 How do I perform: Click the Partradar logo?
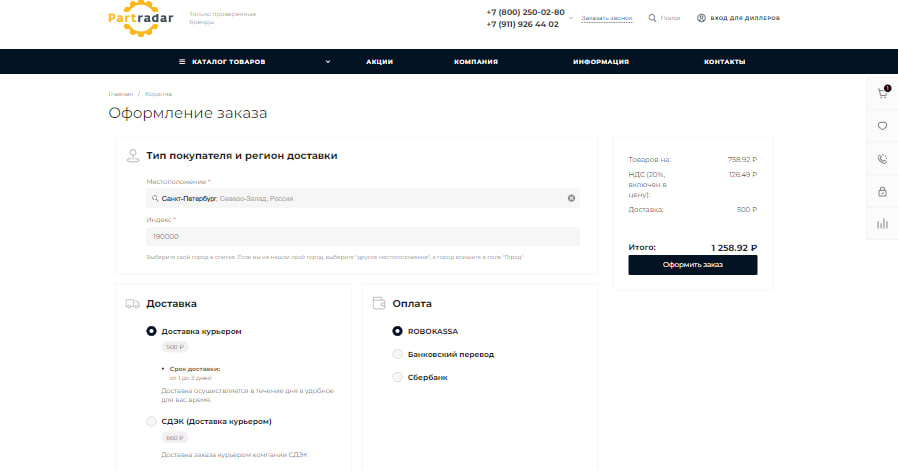point(141,18)
